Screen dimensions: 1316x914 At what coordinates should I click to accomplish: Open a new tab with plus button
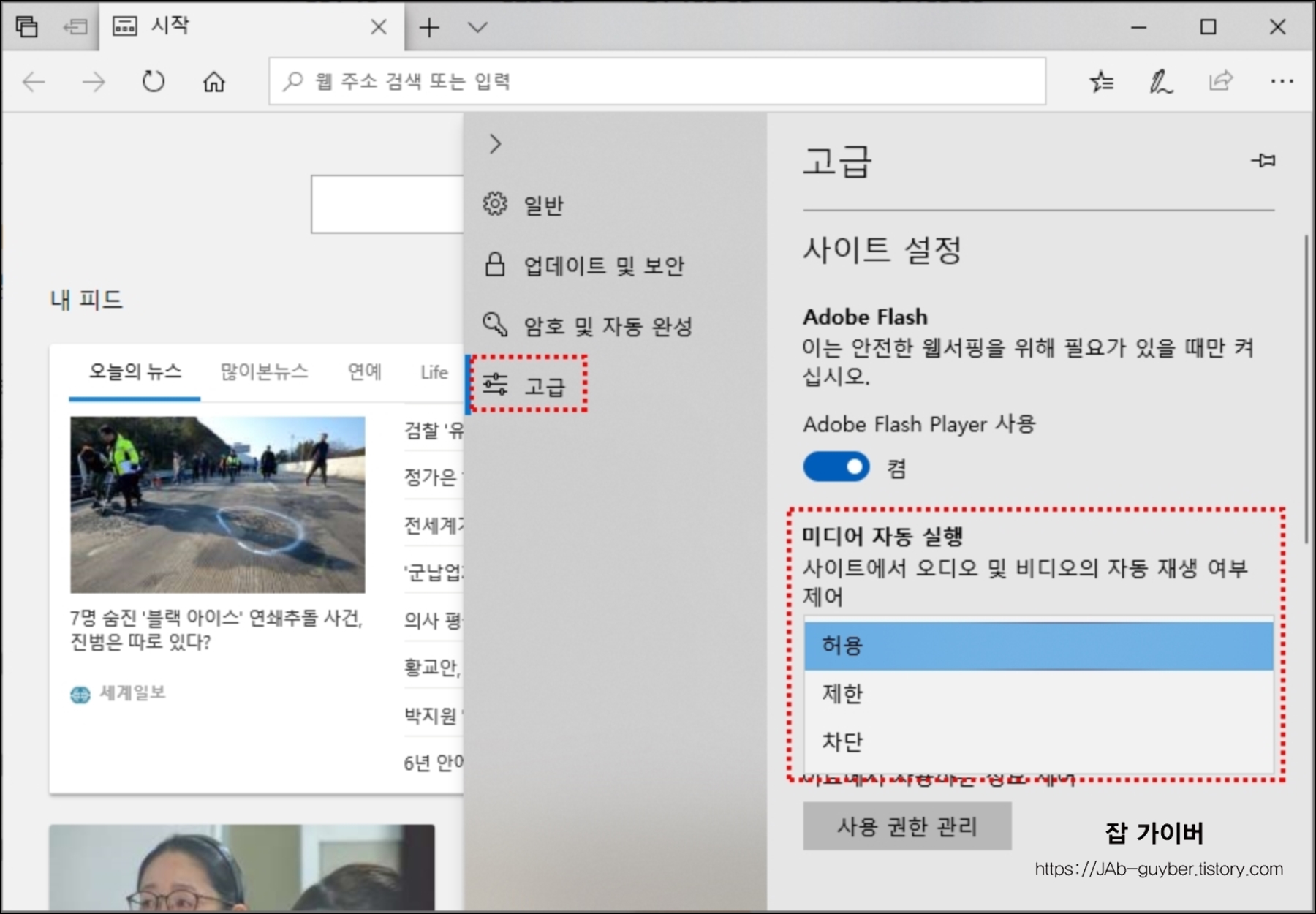tap(429, 27)
